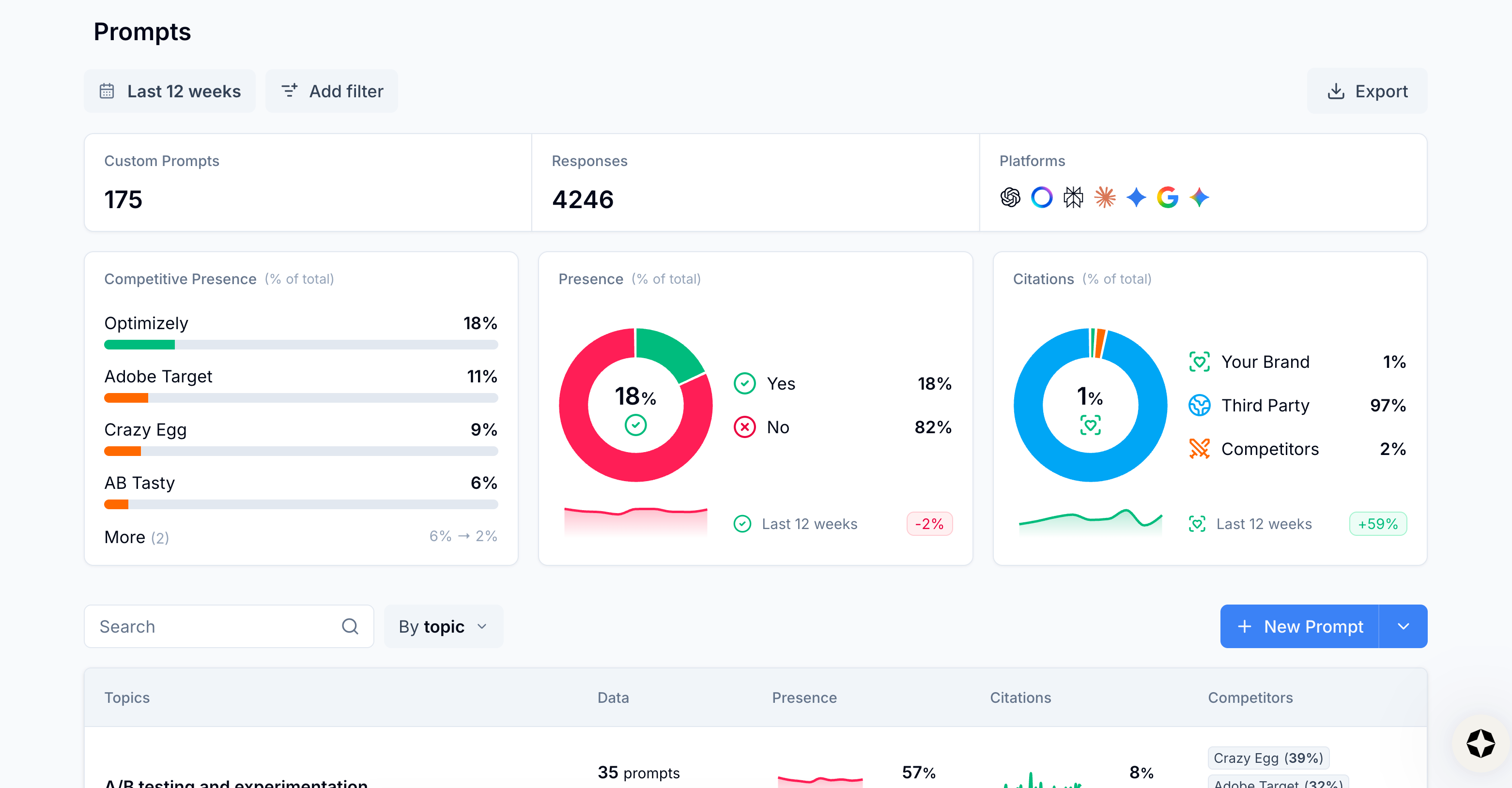This screenshot has height=788, width=1512.
Task: Click the Google G platform icon
Action: coord(1168,197)
